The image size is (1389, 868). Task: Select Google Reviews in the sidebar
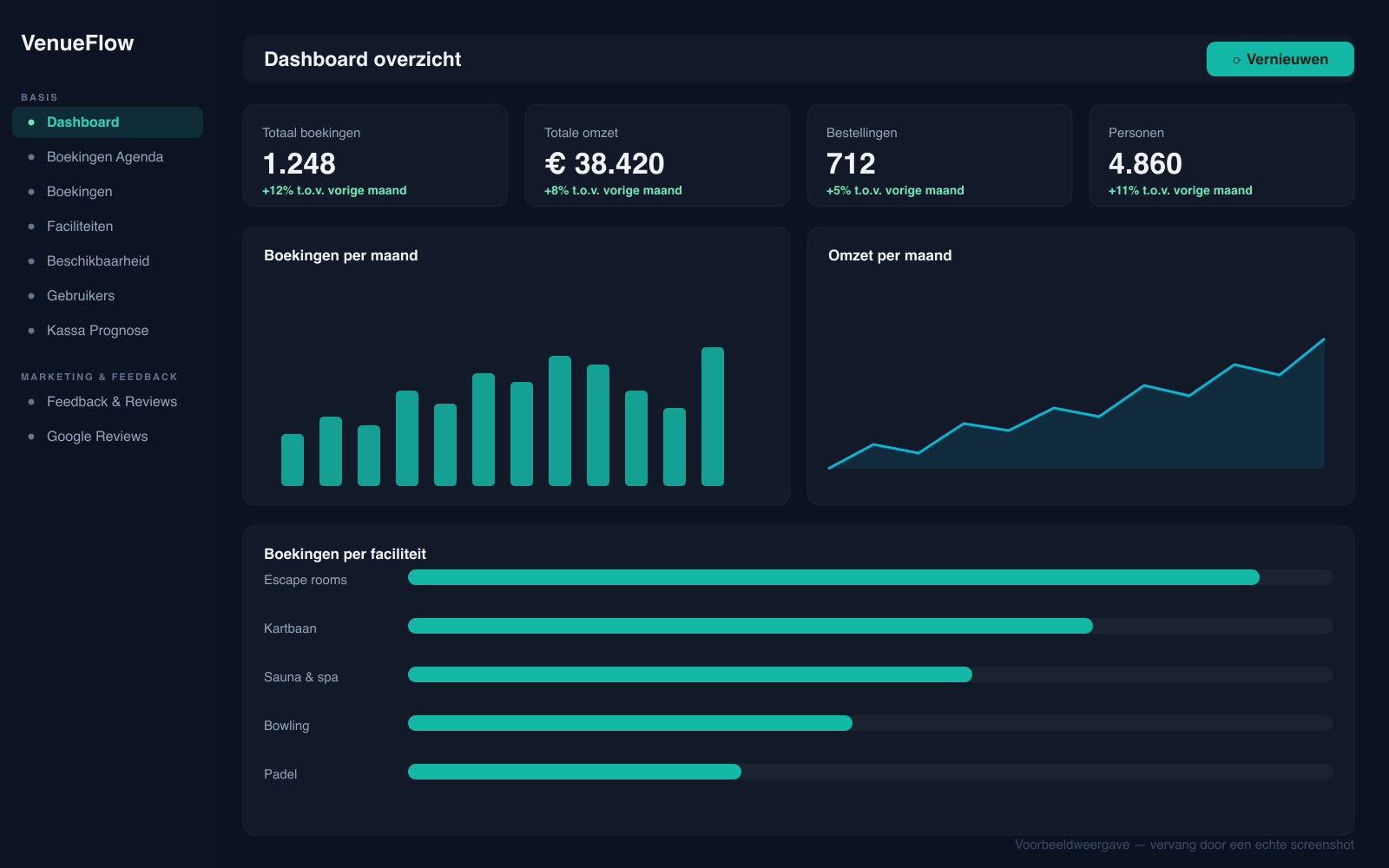click(x=108, y=437)
